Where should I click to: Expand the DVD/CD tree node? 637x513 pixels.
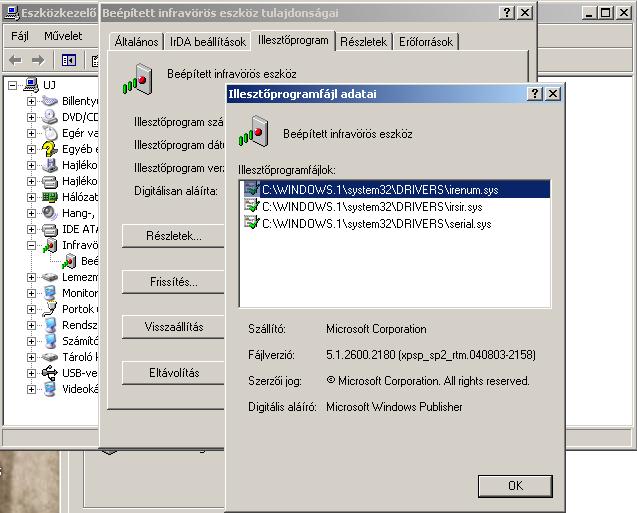click(x=31, y=117)
